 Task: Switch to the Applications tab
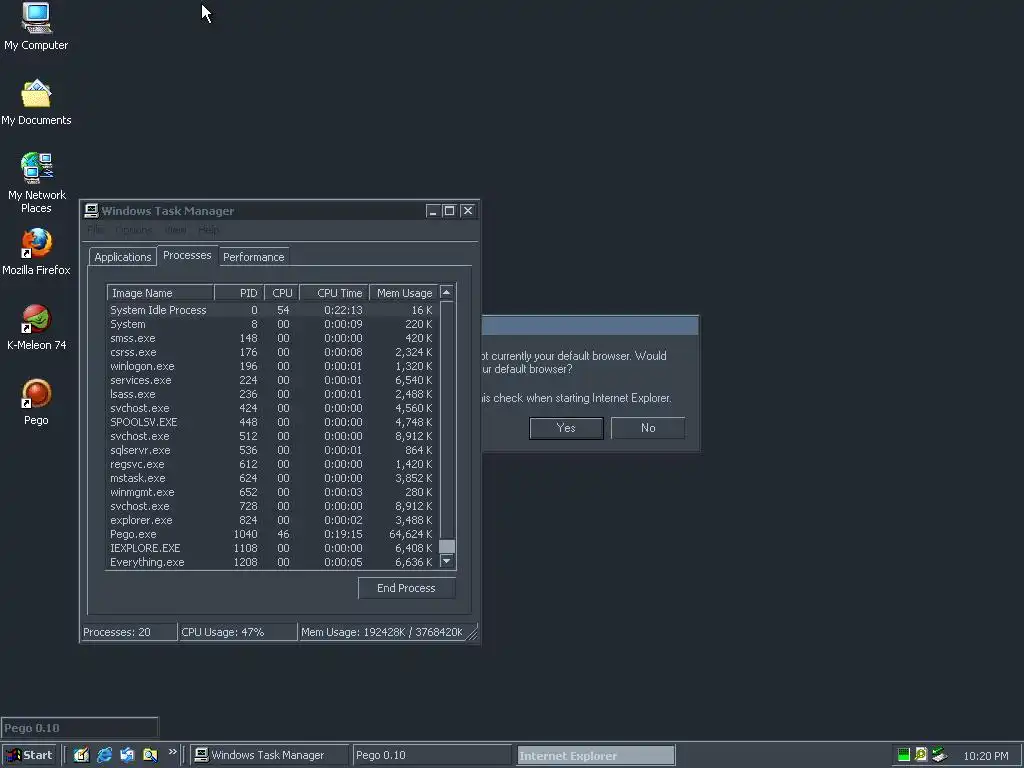pyautogui.click(x=123, y=257)
